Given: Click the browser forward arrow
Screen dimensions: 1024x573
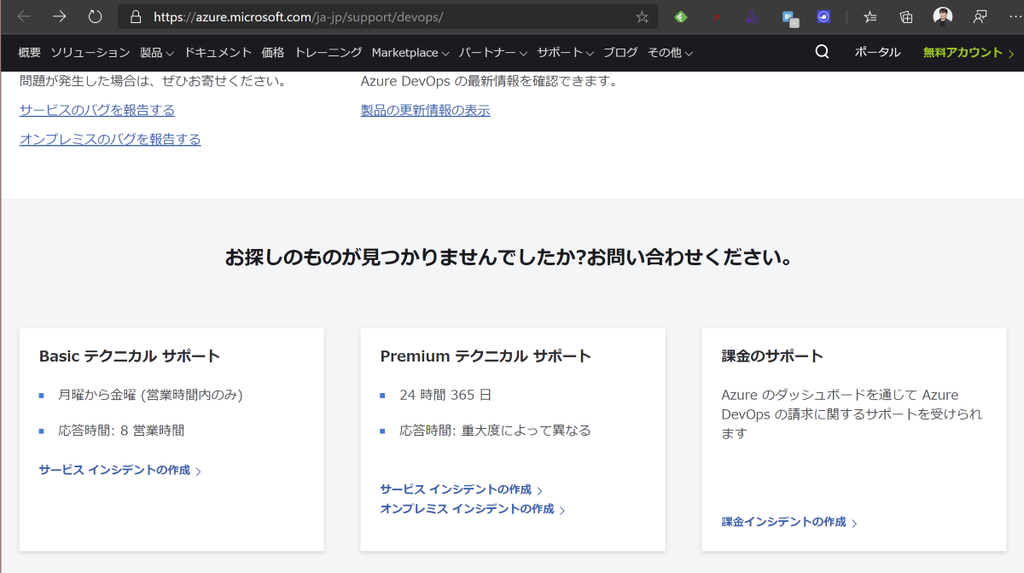Looking at the screenshot, I should coord(59,16).
